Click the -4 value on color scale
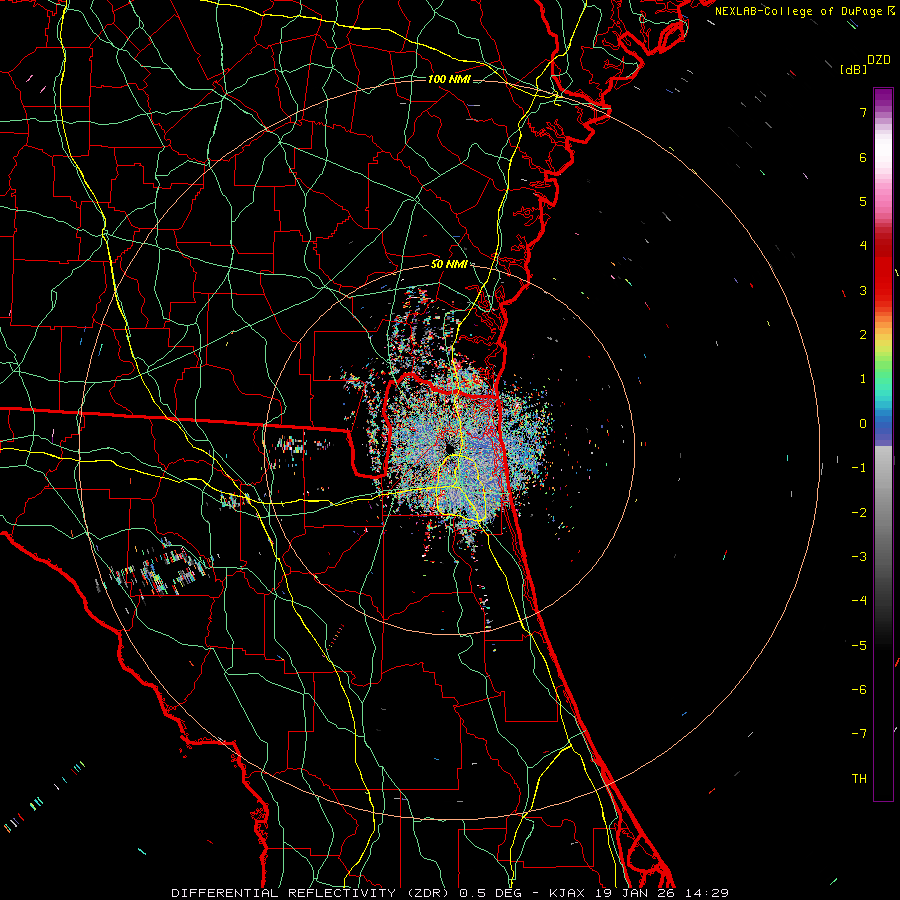Screen dimensions: 900x900 click(x=859, y=601)
